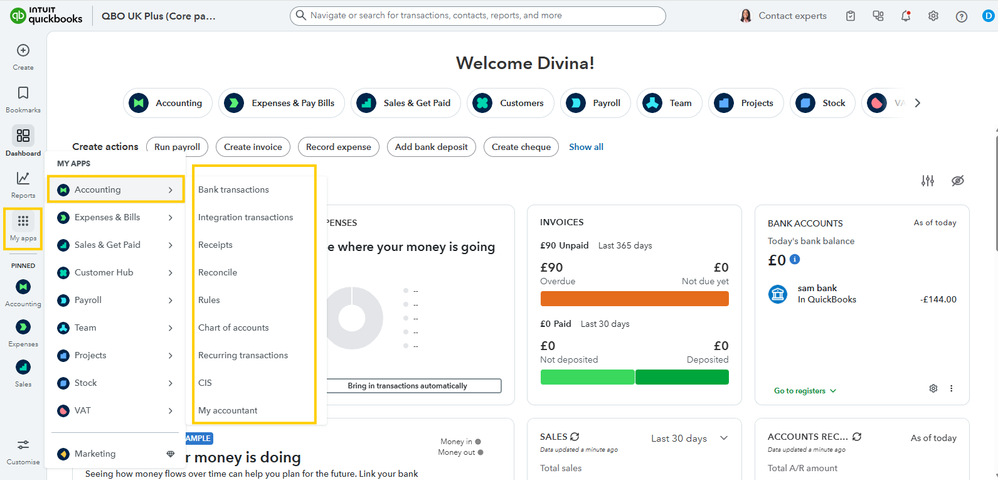Screen dimensions: 998x480
Task: Open the notifications bell icon
Action: click(906, 16)
